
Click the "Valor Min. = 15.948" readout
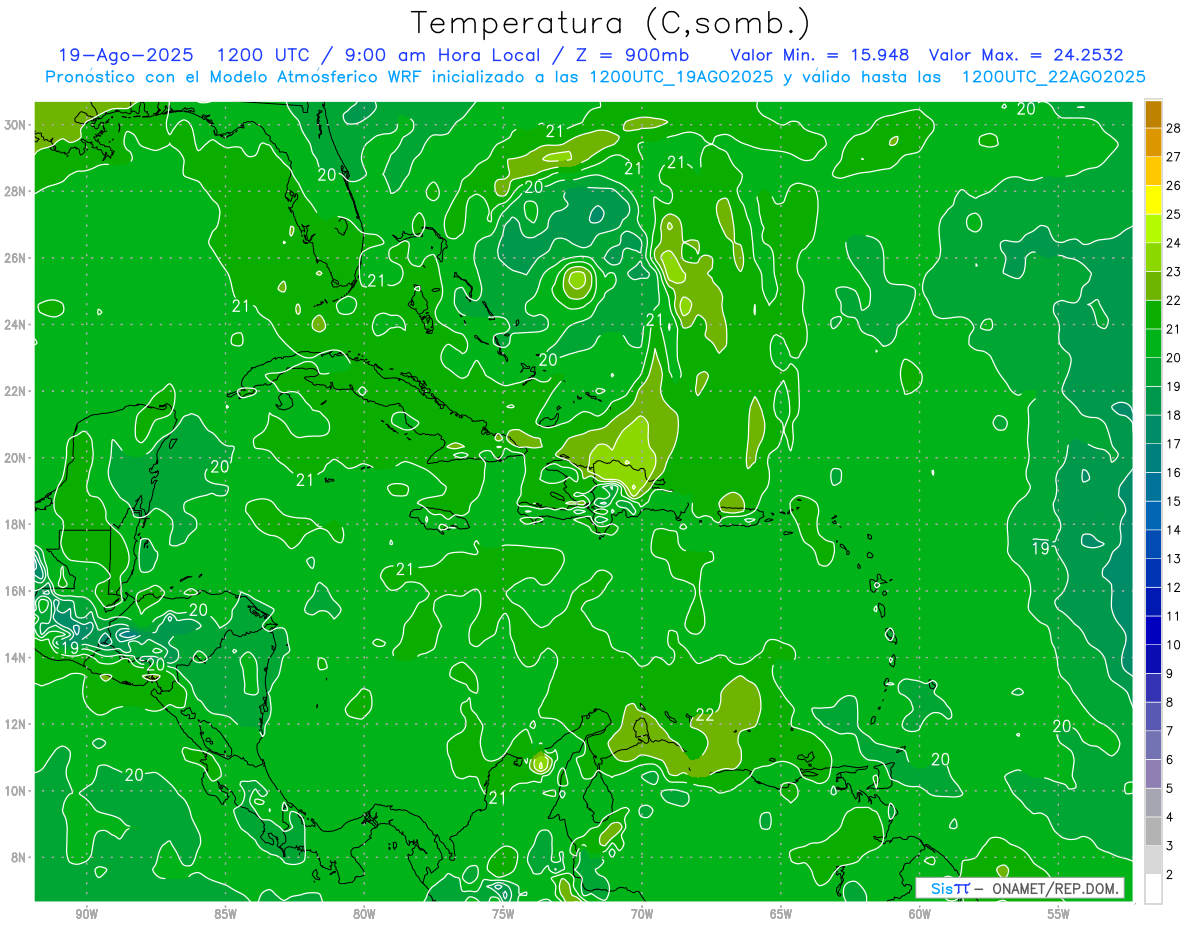pos(820,55)
